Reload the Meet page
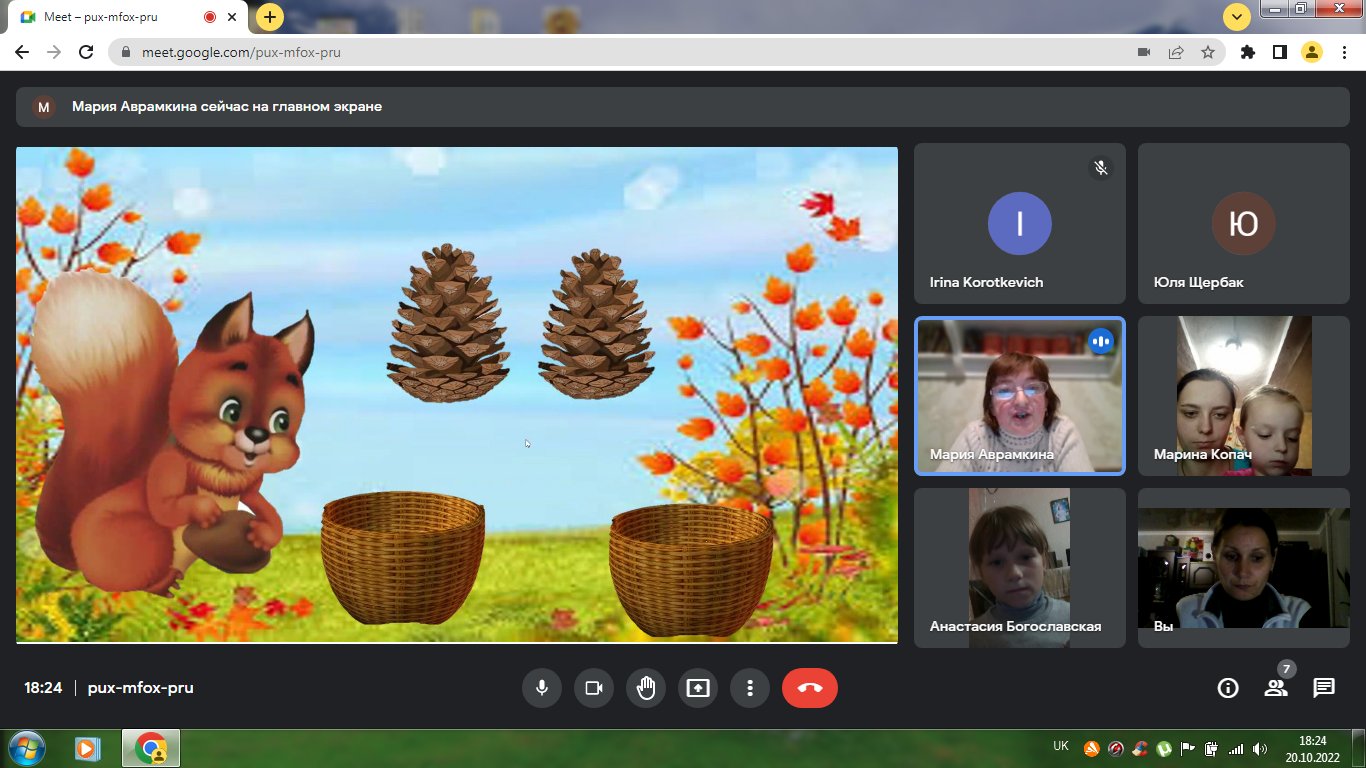The width and height of the screenshot is (1366, 768). (x=86, y=52)
